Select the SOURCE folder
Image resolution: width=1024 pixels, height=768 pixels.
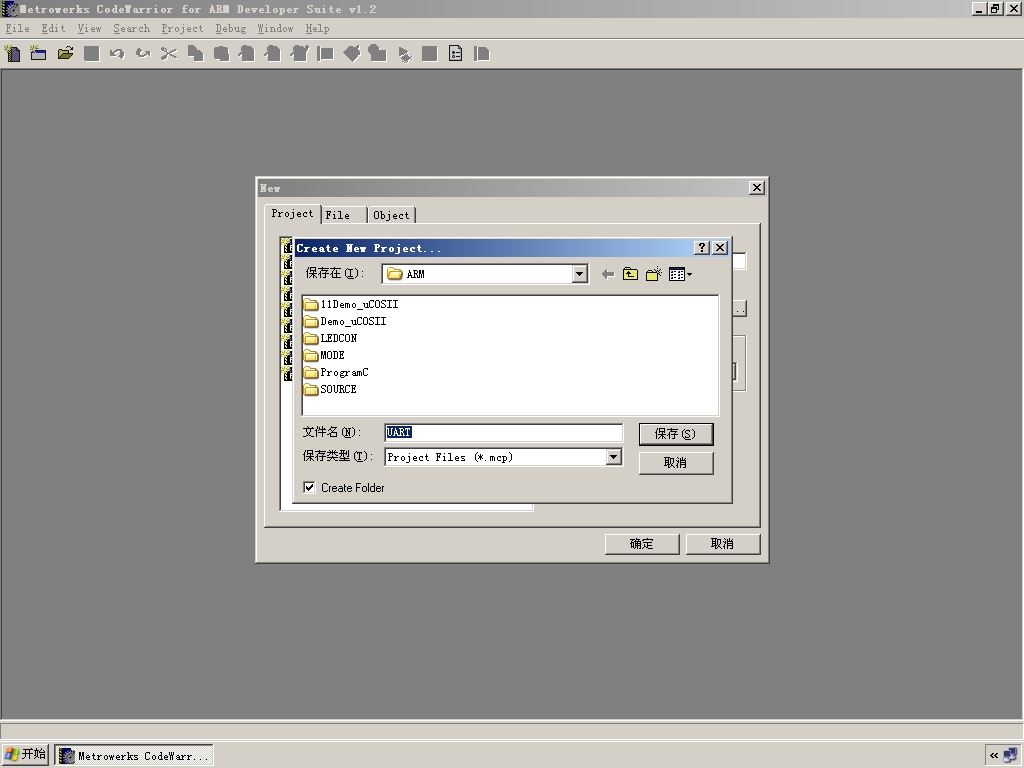tap(330, 389)
